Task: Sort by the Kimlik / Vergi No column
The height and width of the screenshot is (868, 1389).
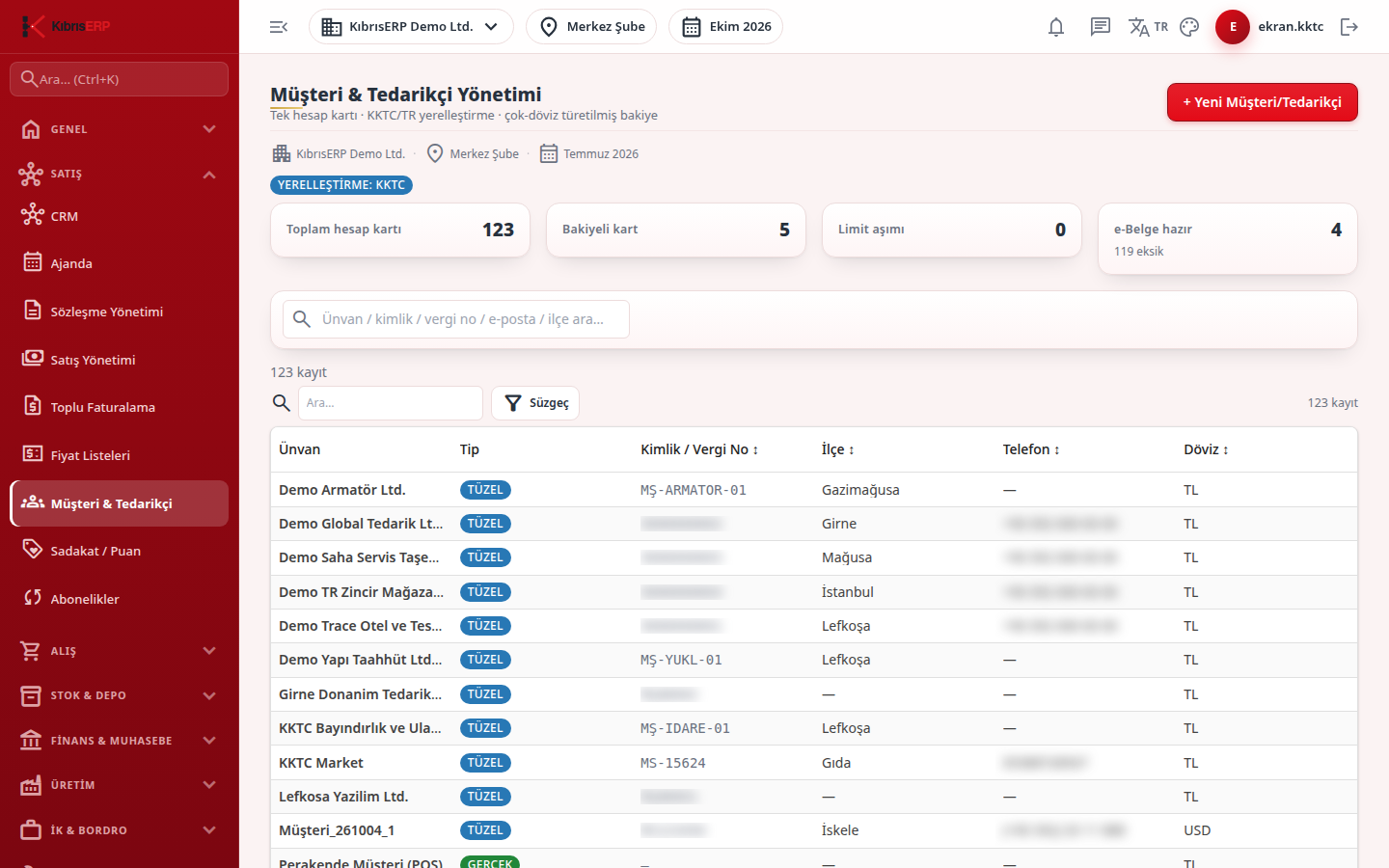Action: (x=699, y=449)
